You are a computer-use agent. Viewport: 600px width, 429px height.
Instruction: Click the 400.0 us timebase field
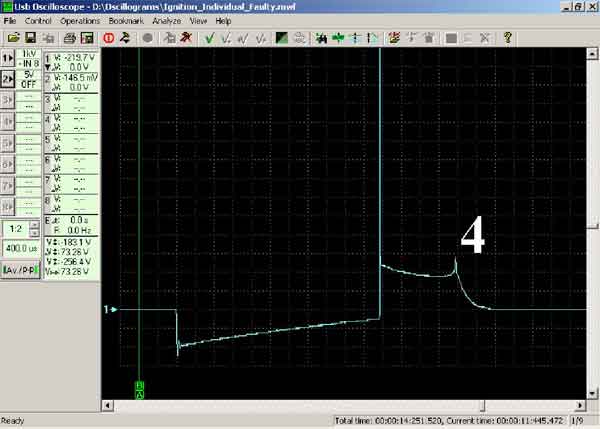tap(21, 249)
